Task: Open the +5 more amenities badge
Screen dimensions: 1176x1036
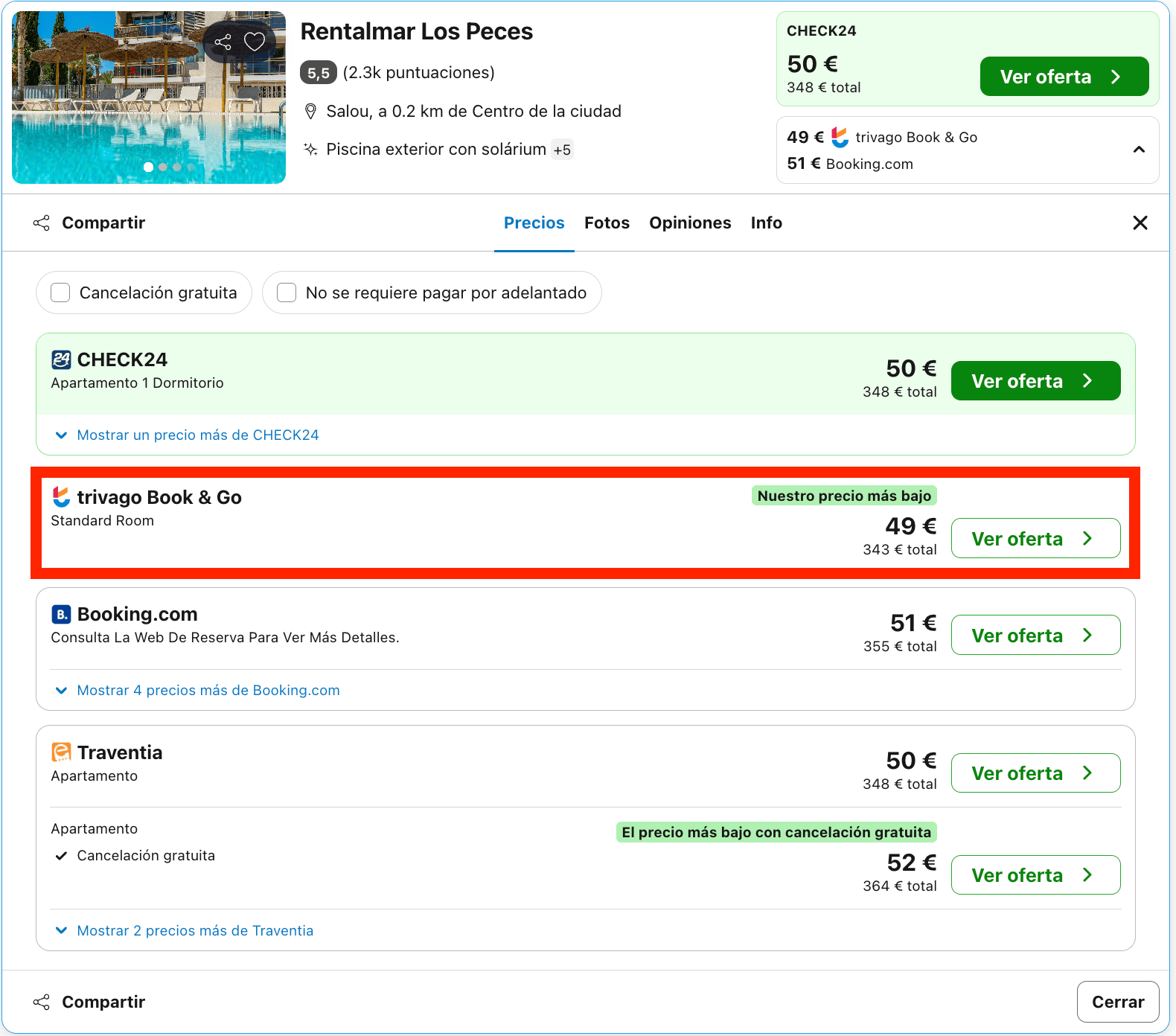Action: click(562, 150)
